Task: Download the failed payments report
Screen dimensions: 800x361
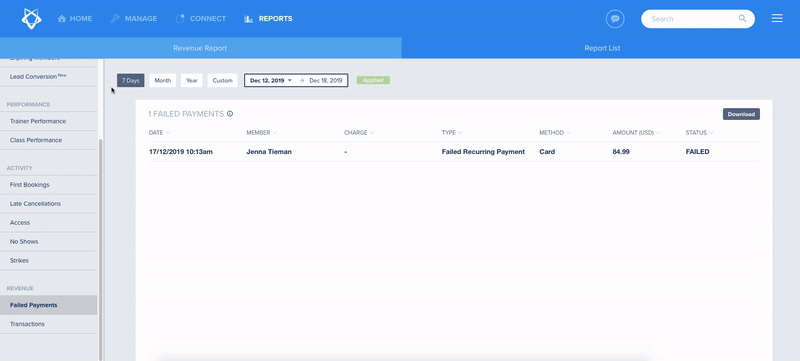Action: coord(741,114)
